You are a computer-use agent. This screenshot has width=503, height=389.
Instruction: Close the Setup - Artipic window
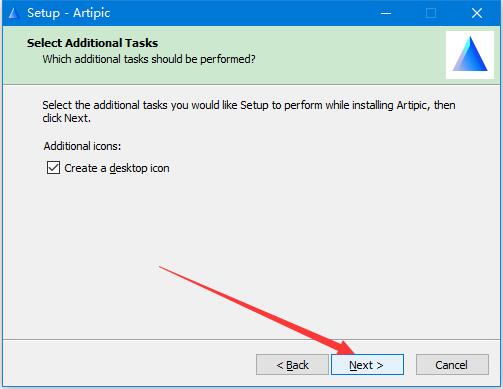[477, 13]
